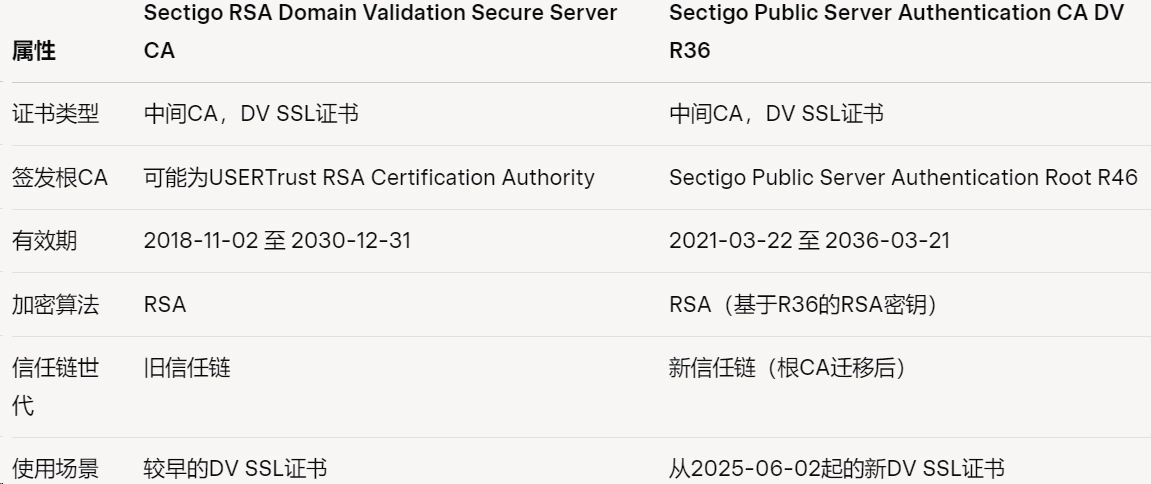Click the Sectigo Public Server Authentication CA header
1151x484 pixels.
point(896,32)
